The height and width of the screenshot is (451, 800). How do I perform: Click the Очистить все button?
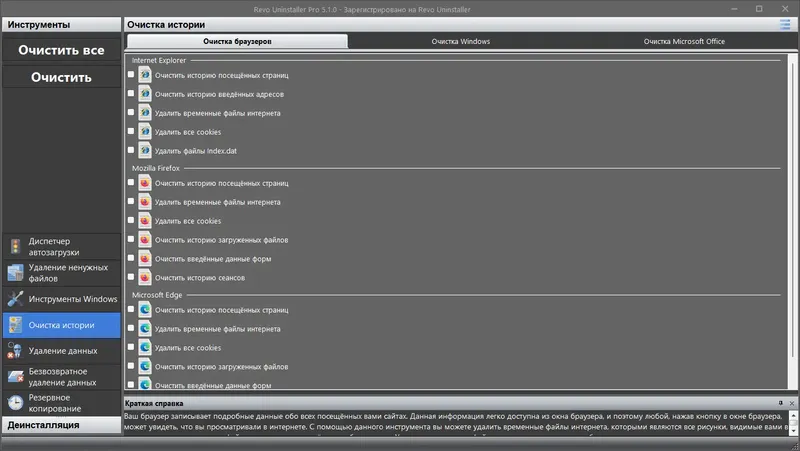click(61, 50)
